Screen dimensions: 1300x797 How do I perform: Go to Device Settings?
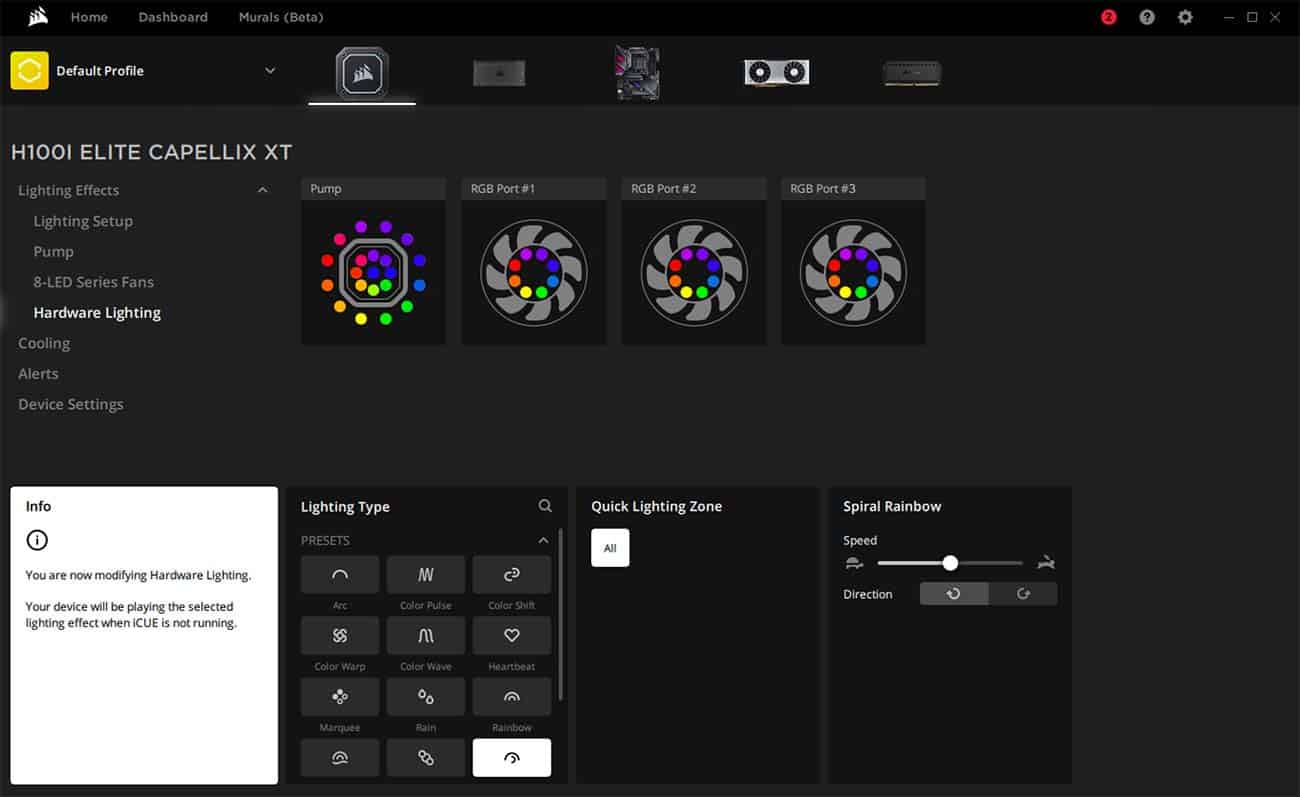point(71,404)
